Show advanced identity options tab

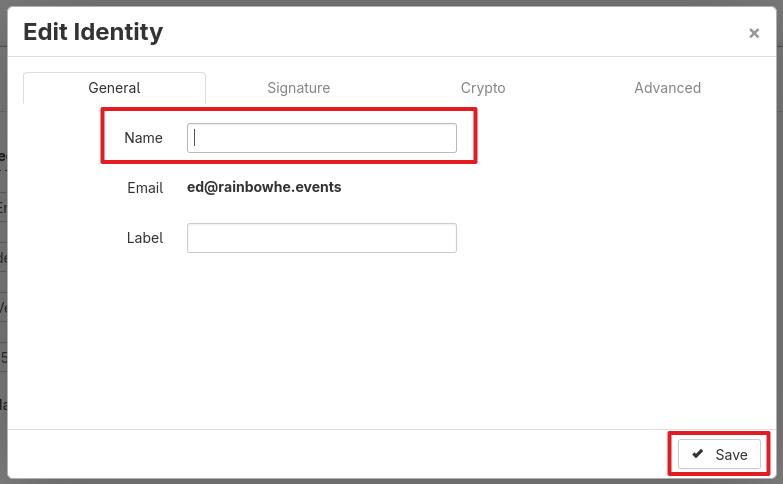click(667, 88)
